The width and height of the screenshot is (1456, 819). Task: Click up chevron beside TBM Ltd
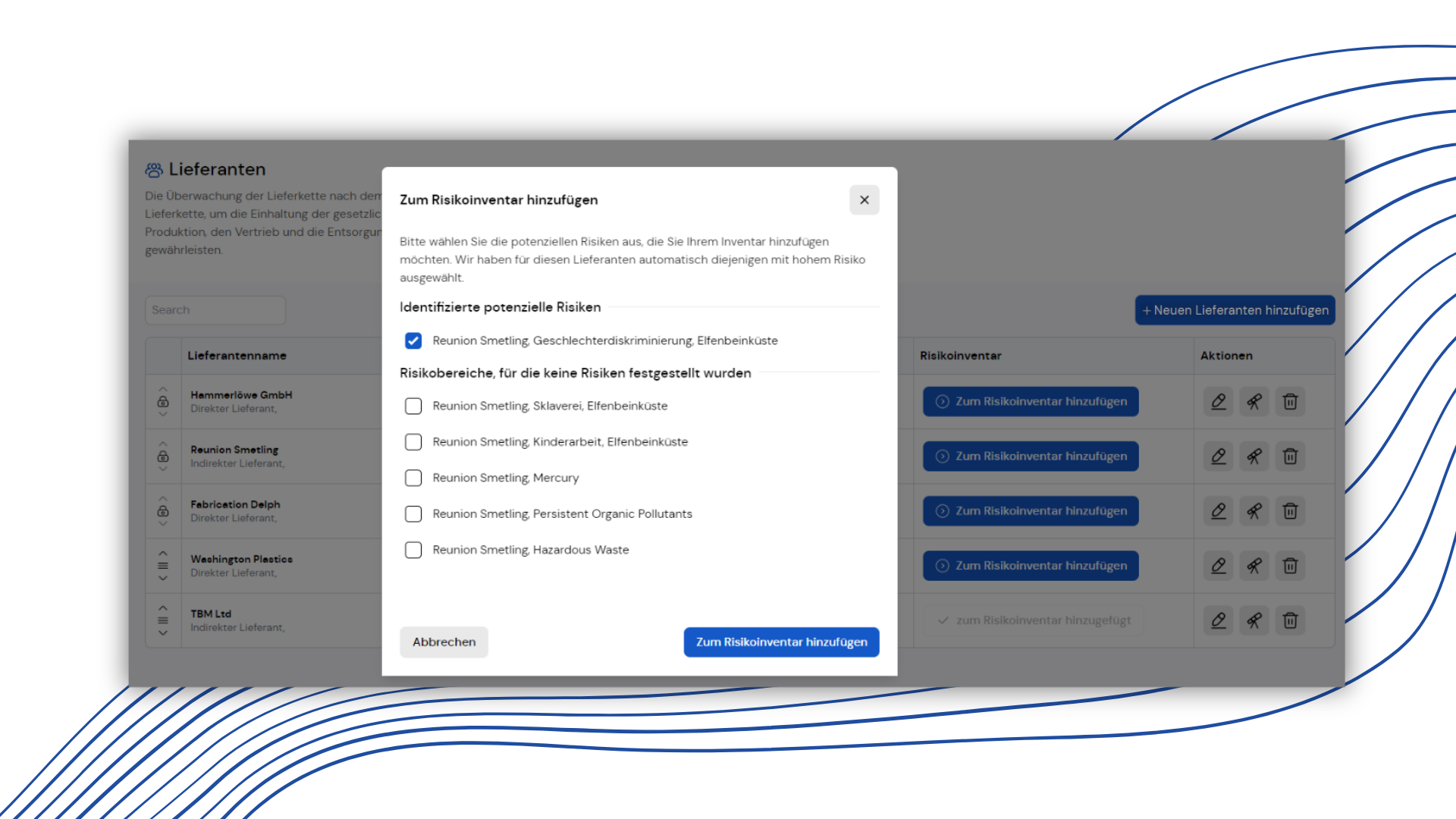[x=162, y=607]
